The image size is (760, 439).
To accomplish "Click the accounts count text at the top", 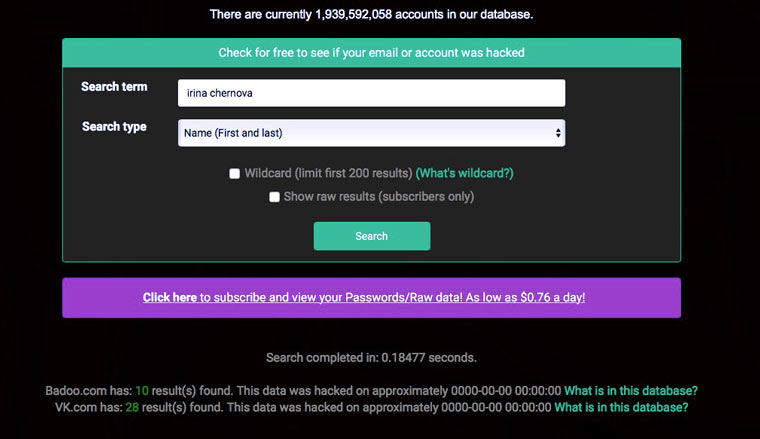I will (x=371, y=15).
